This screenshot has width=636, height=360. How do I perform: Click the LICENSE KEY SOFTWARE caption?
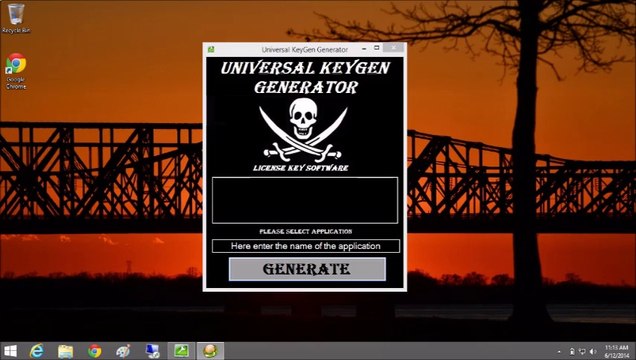click(301, 168)
